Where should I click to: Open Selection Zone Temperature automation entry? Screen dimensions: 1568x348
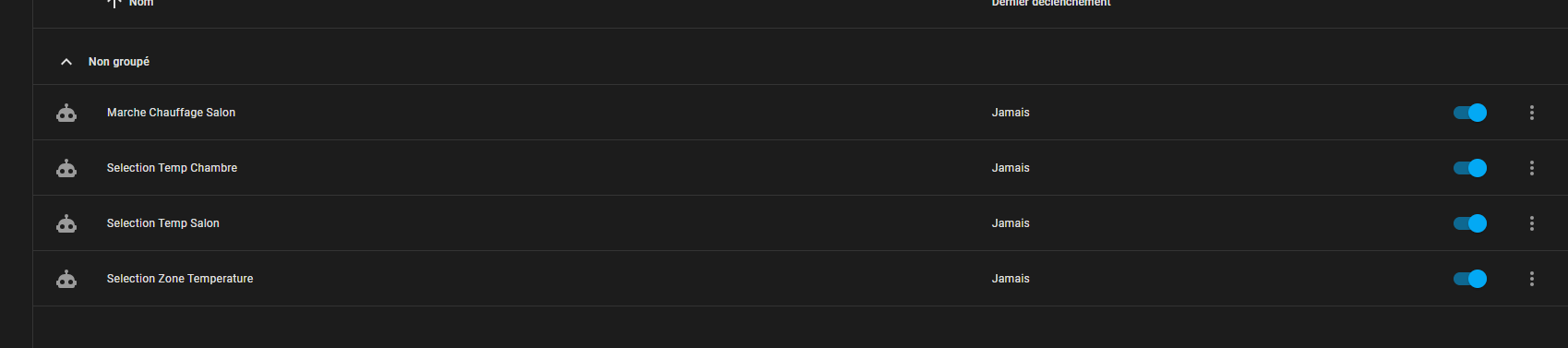pos(180,279)
